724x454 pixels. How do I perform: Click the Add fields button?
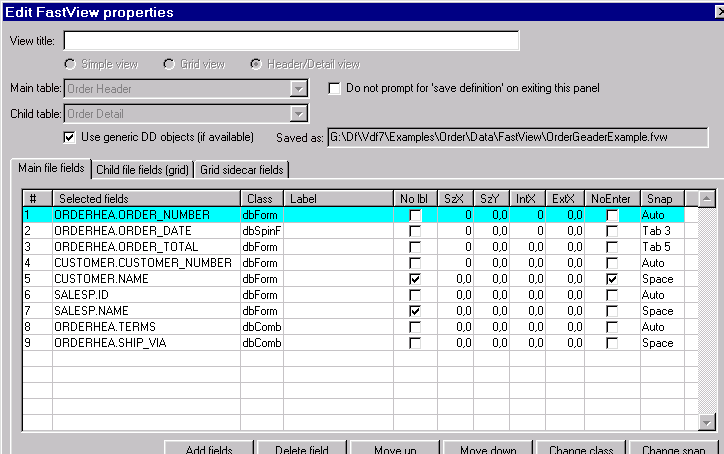[x=209, y=449]
